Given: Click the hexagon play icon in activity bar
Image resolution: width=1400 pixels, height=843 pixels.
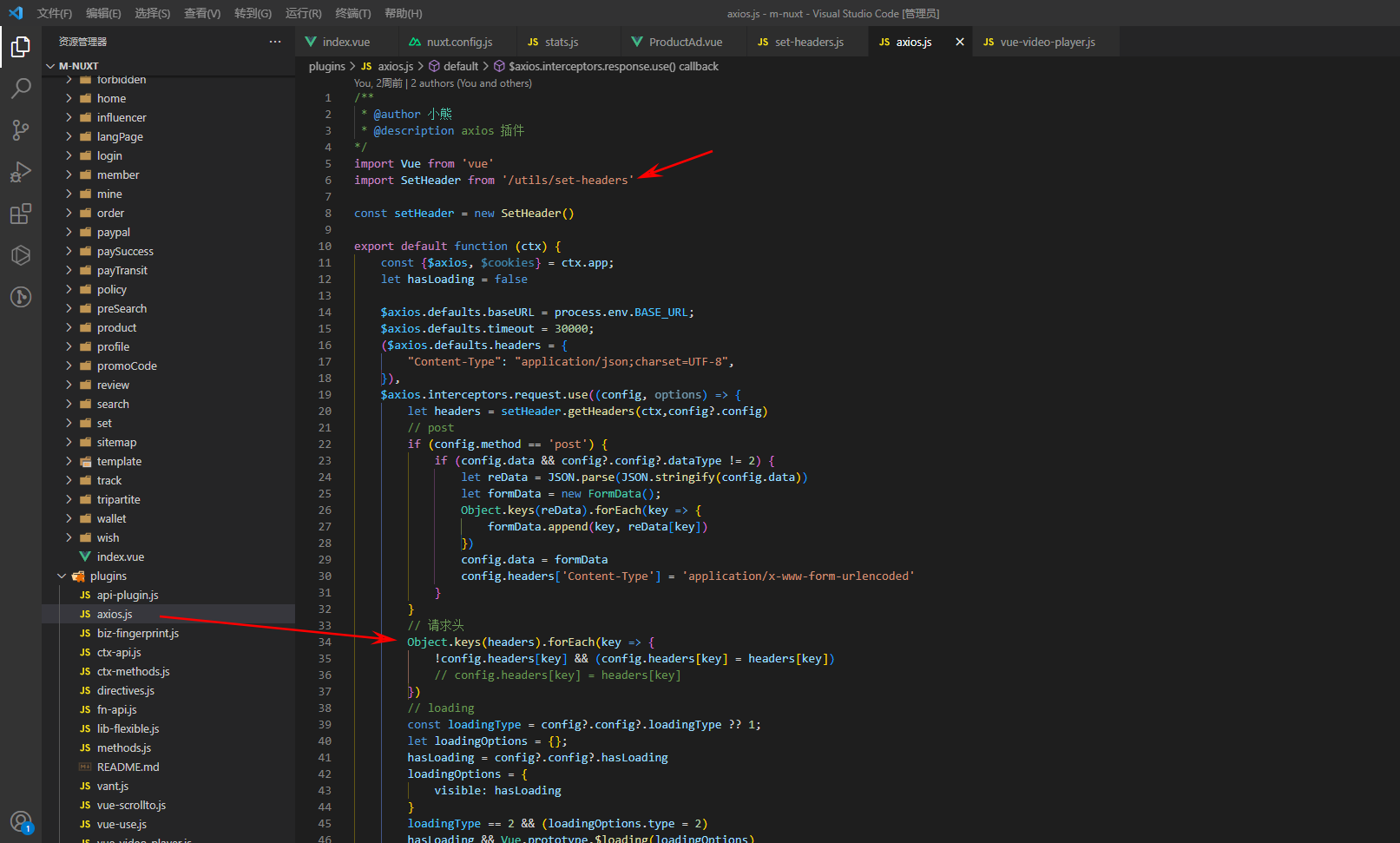Looking at the screenshot, I should [21, 255].
